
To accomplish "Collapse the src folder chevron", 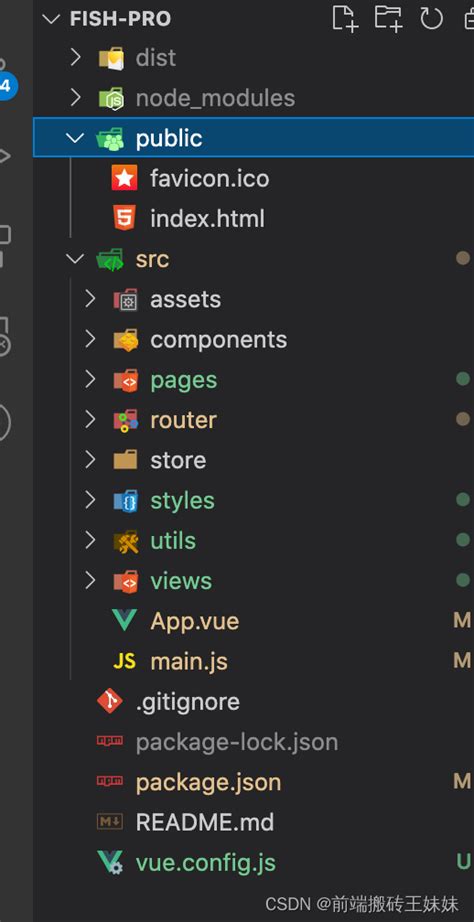I will (x=75, y=259).
